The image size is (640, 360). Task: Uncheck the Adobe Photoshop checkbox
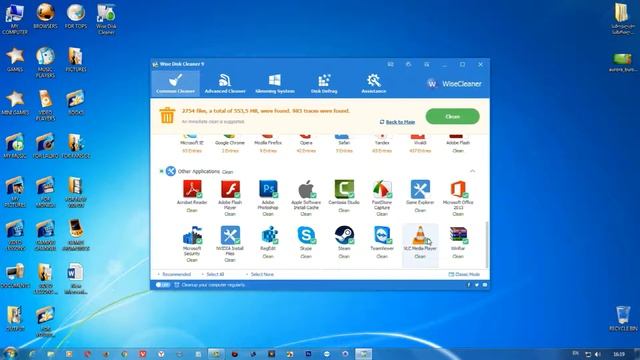tap(275, 196)
